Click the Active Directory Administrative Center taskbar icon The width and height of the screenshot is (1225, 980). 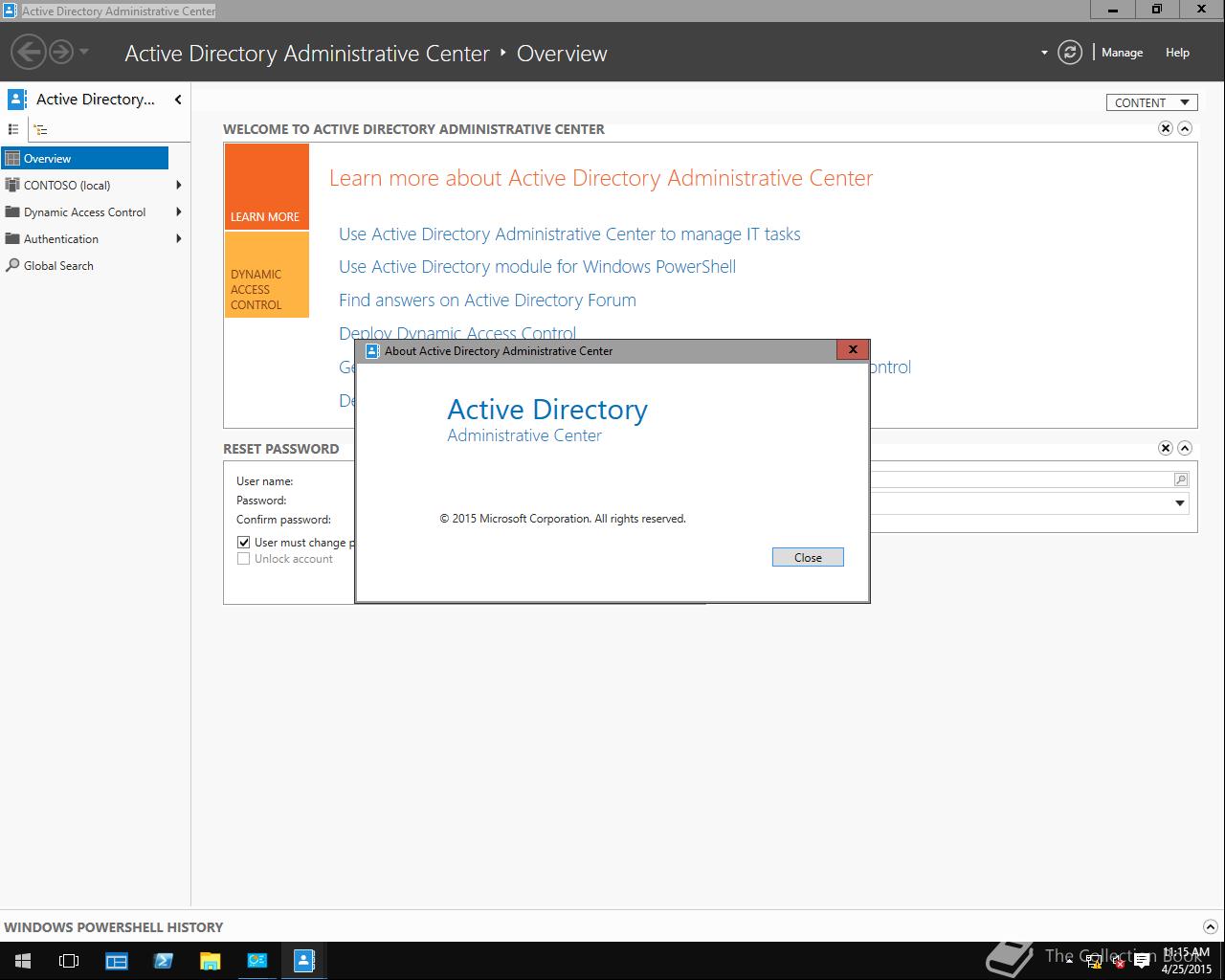(303, 961)
